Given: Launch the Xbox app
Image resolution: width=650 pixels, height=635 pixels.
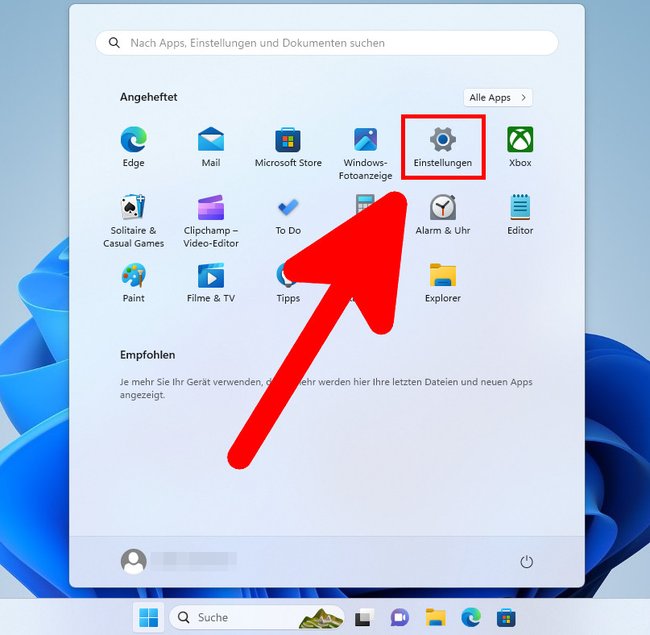Looking at the screenshot, I should (520, 147).
